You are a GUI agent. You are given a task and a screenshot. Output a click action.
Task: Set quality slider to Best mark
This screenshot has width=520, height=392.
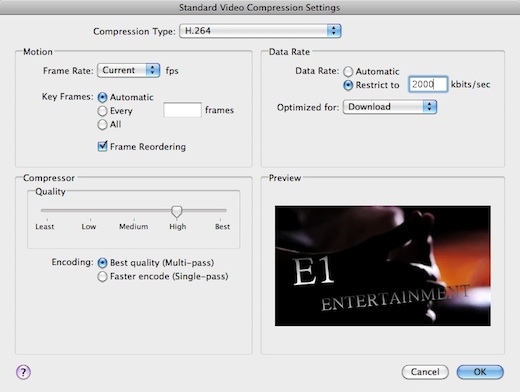pyautogui.click(x=220, y=211)
